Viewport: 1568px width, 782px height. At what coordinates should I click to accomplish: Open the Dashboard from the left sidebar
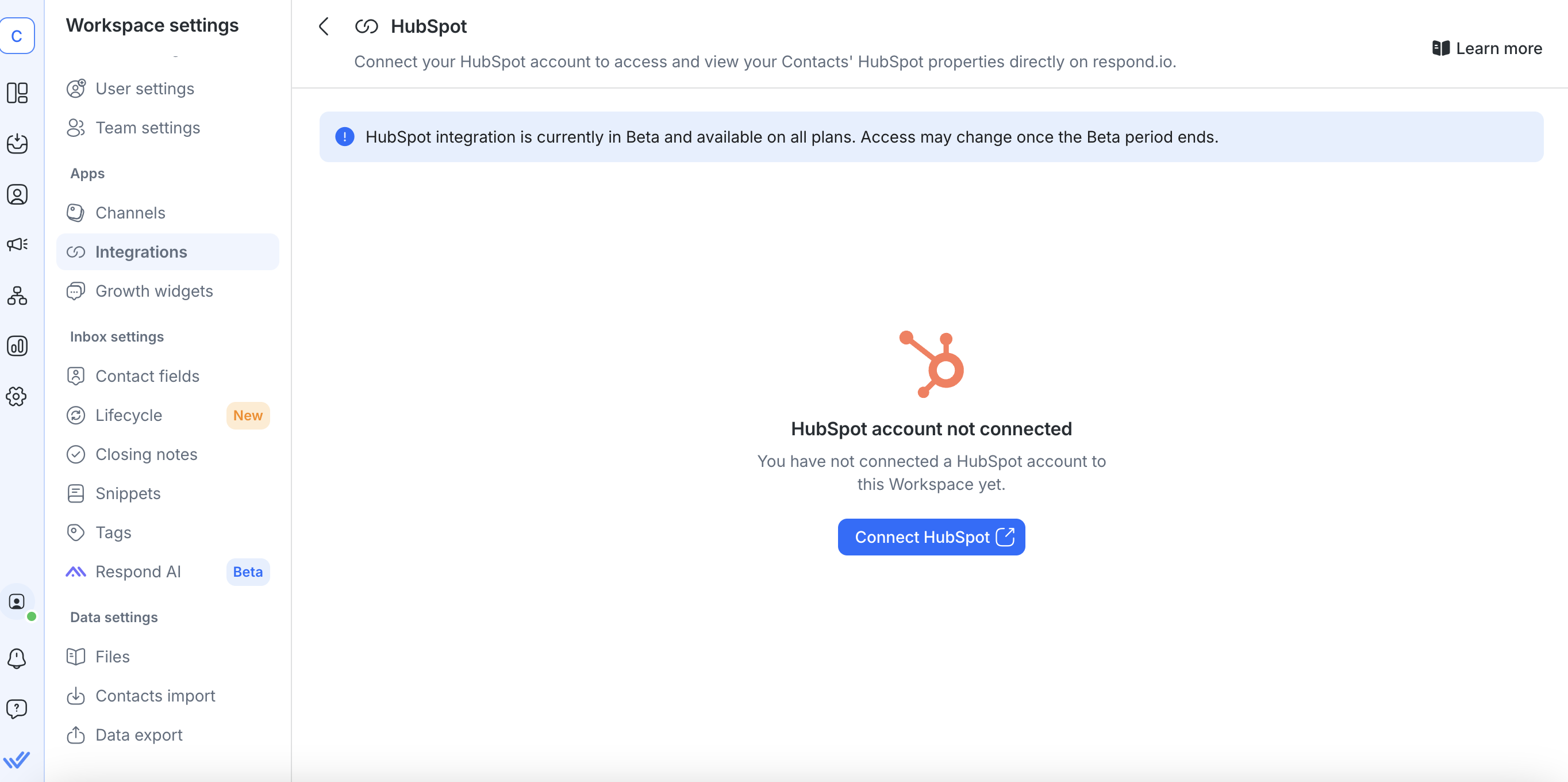pyautogui.click(x=17, y=94)
